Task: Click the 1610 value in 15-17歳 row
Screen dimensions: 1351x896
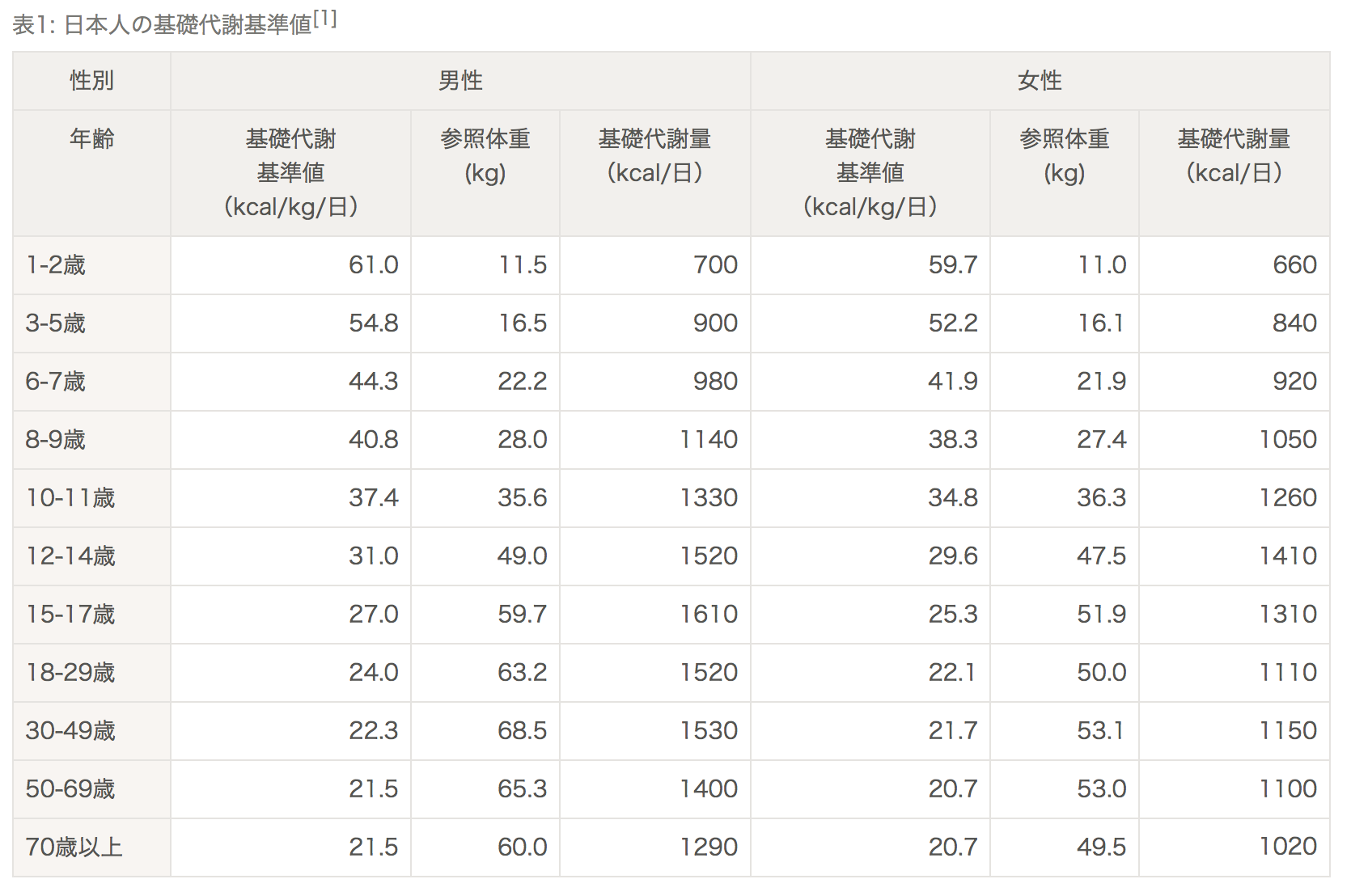Action: point(709,615)
